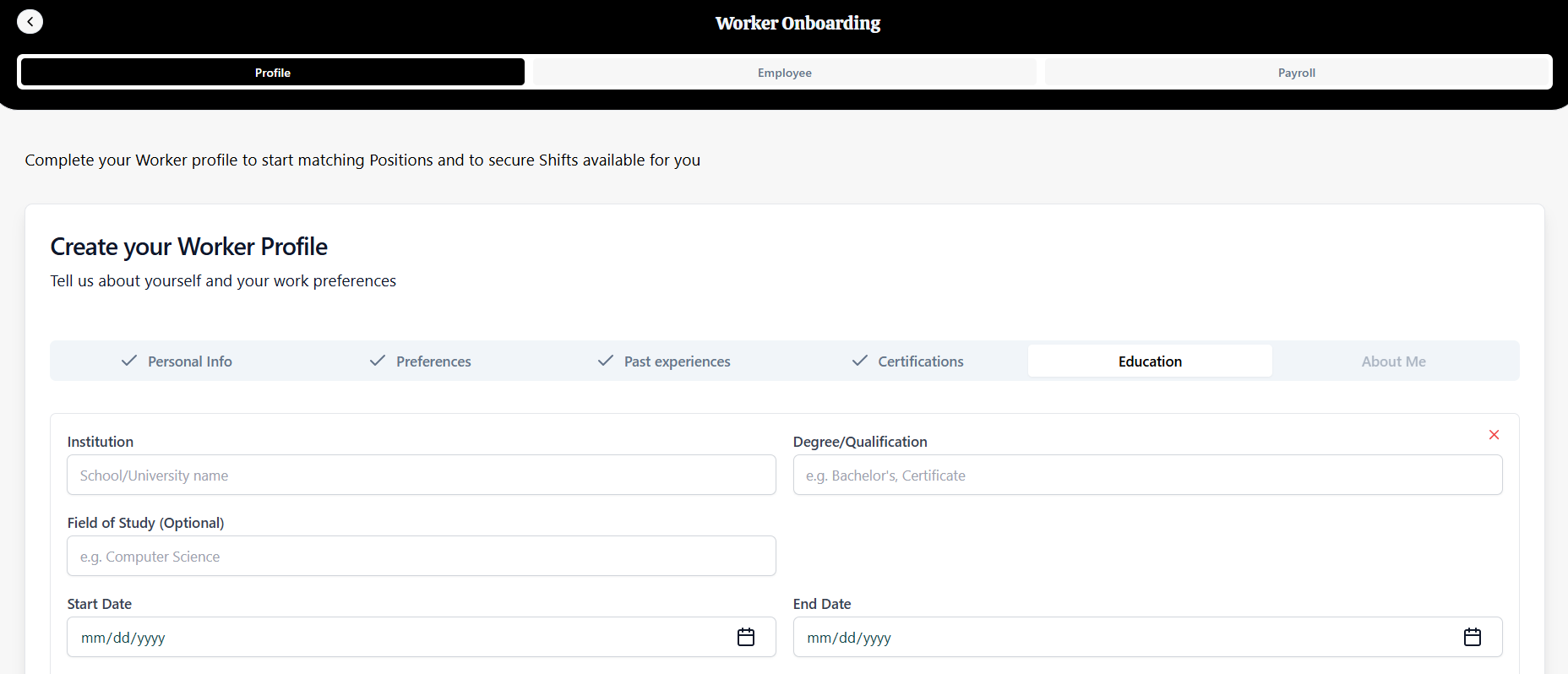Click the back arrow button
This screenshot has height=674, width=1568.
coord(30,22)
